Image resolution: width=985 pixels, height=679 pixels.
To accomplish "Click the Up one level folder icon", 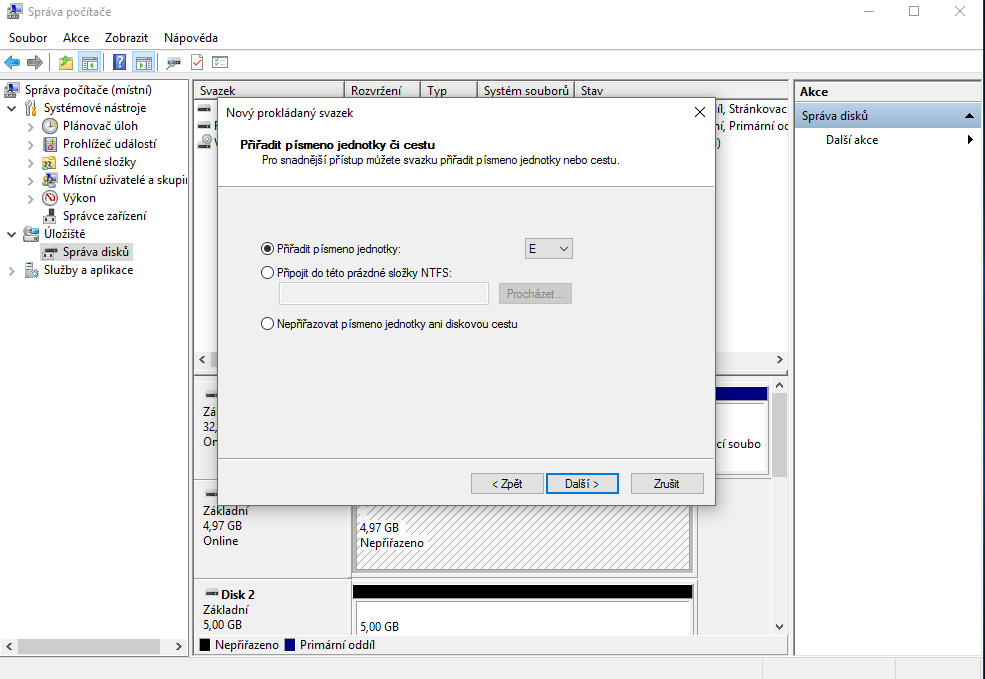I will [x=66, y=62].
